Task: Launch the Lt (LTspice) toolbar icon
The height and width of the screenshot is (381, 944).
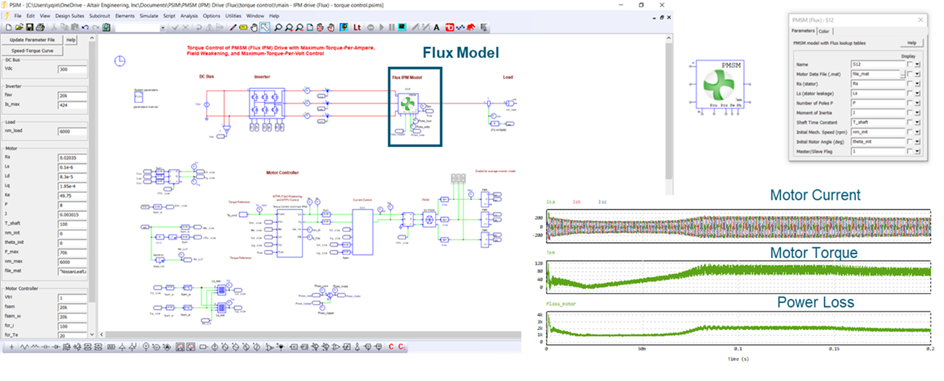Action: 356,27
